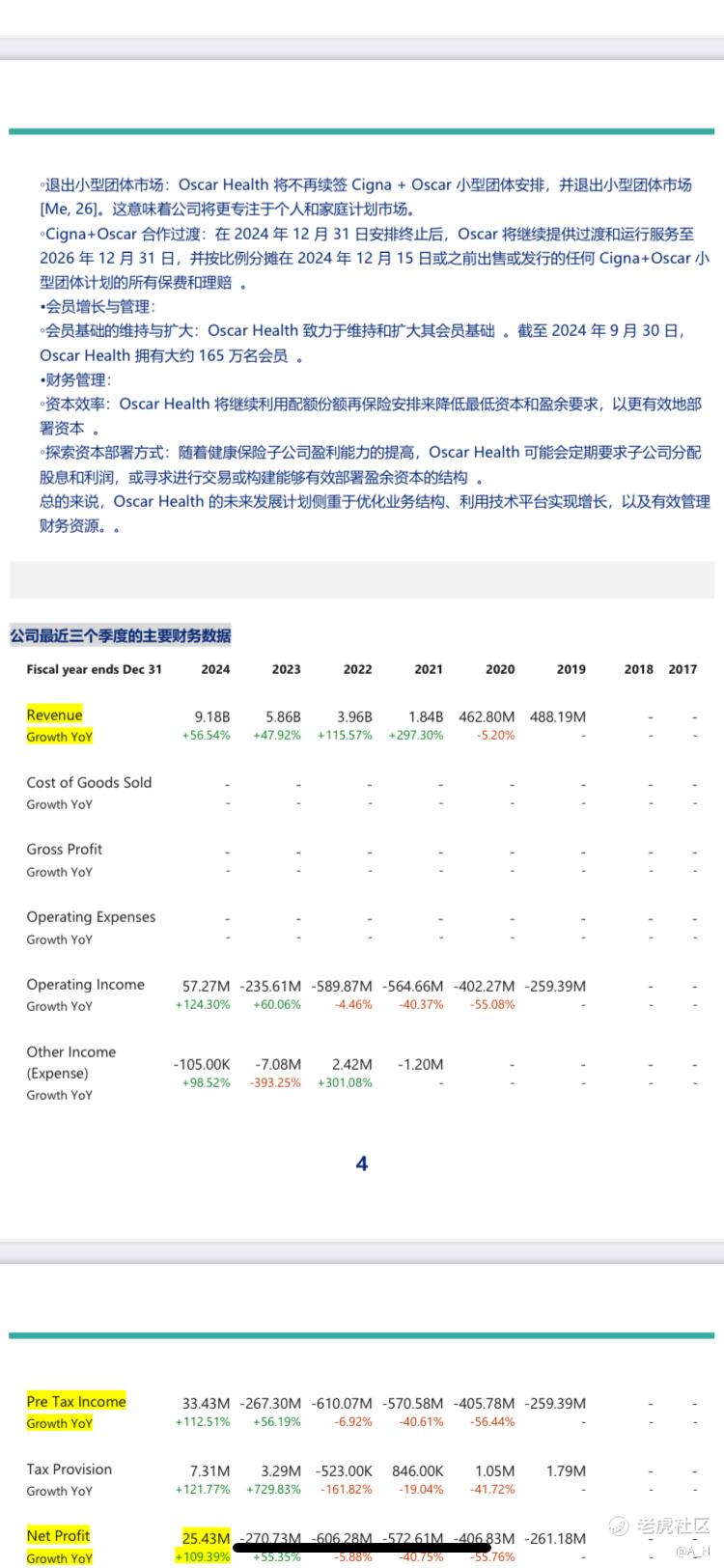This screenshot has width=724, height=1568.
Task: Select tax provision growth +729.83%
Action: pyautogui.click(x=274, y=1490)
